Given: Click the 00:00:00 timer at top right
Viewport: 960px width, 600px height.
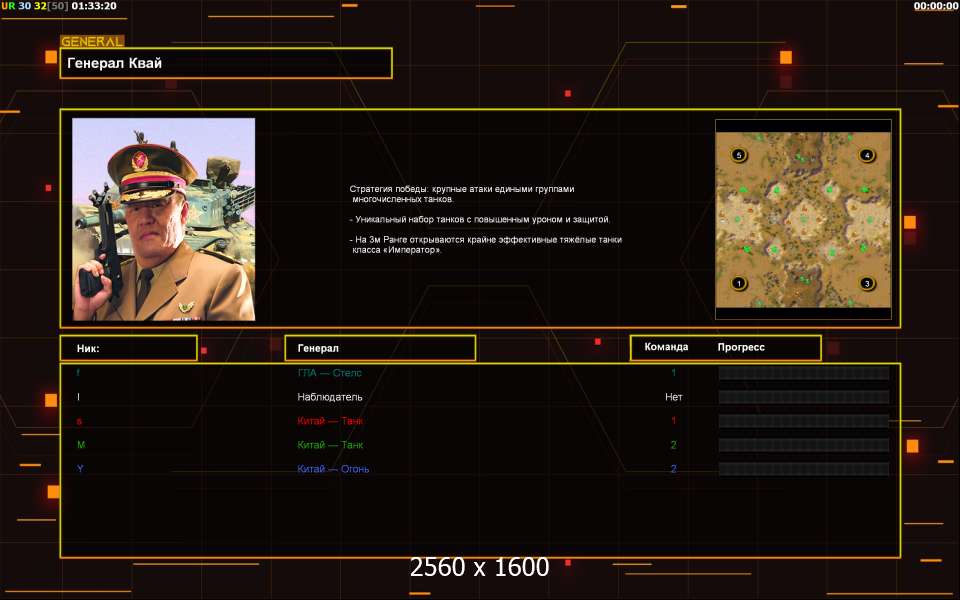Looking at the screenshot, I should point(935,6).
